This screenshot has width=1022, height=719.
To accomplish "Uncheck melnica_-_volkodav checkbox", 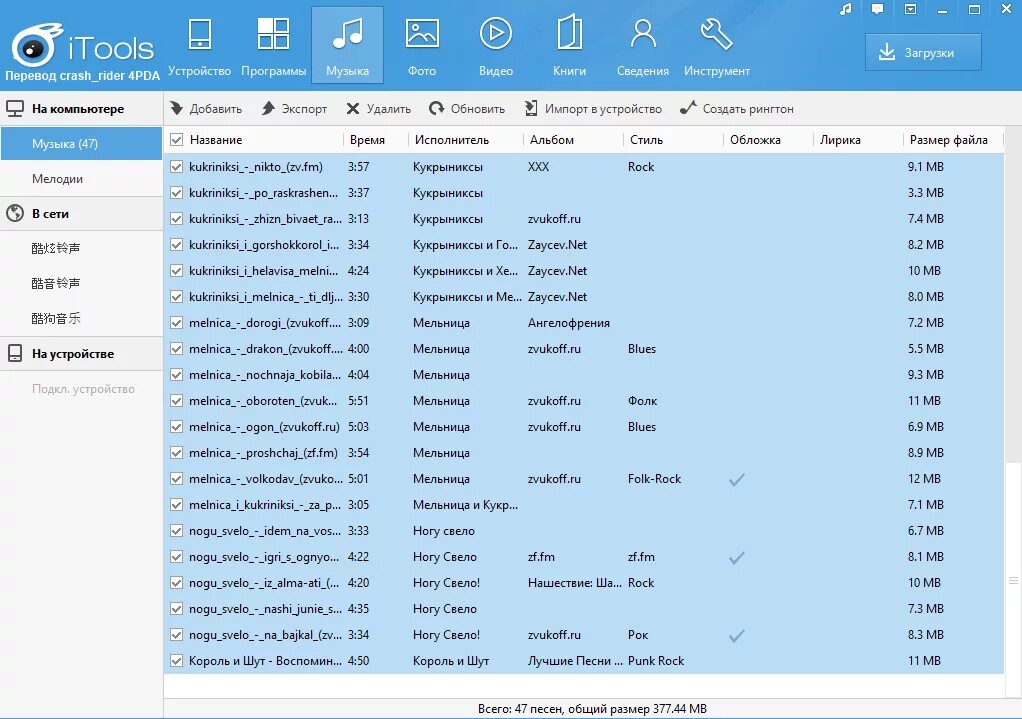I will click(x=176, y=479).
